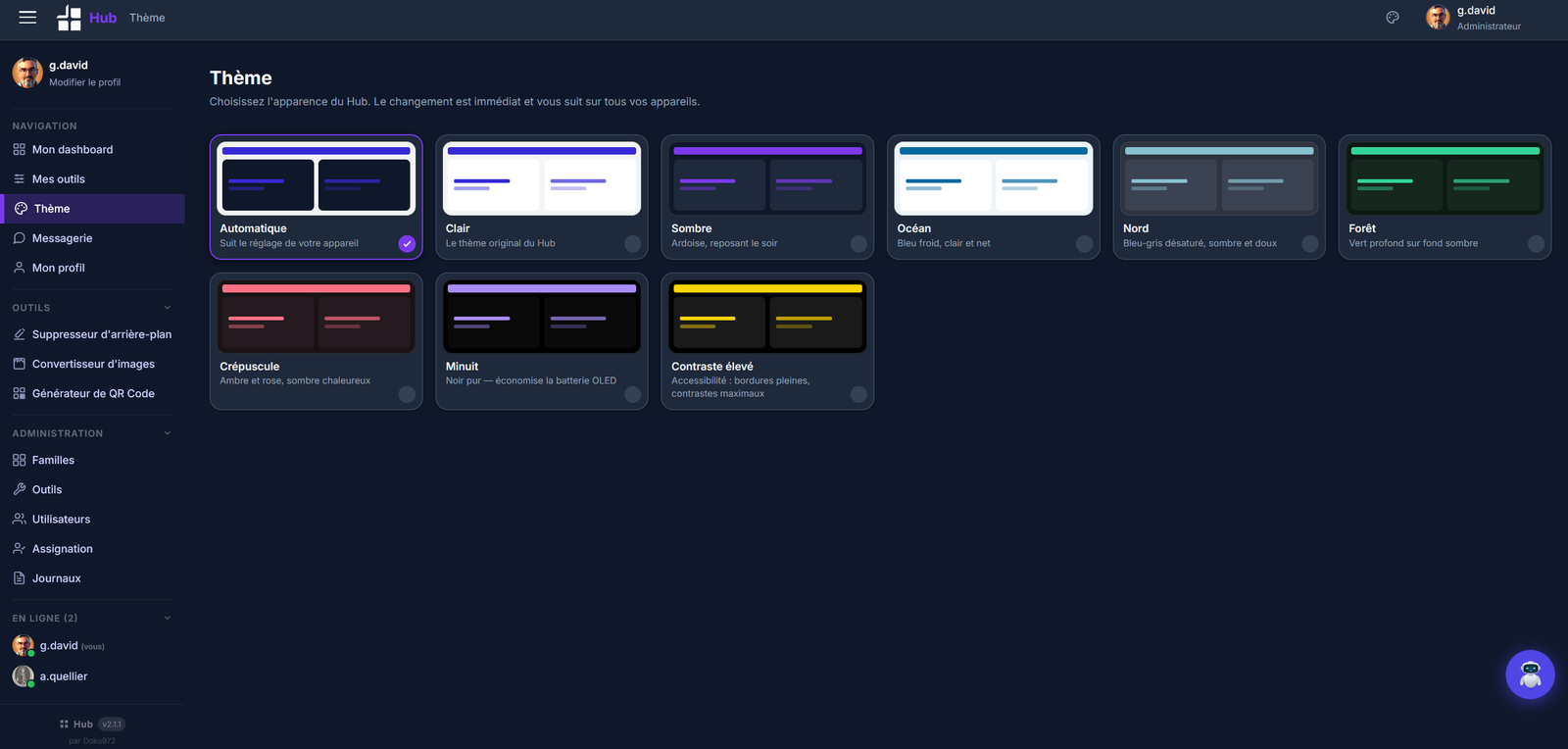
Task: Click the Outils wrench icon
Action: pos(20,489)
